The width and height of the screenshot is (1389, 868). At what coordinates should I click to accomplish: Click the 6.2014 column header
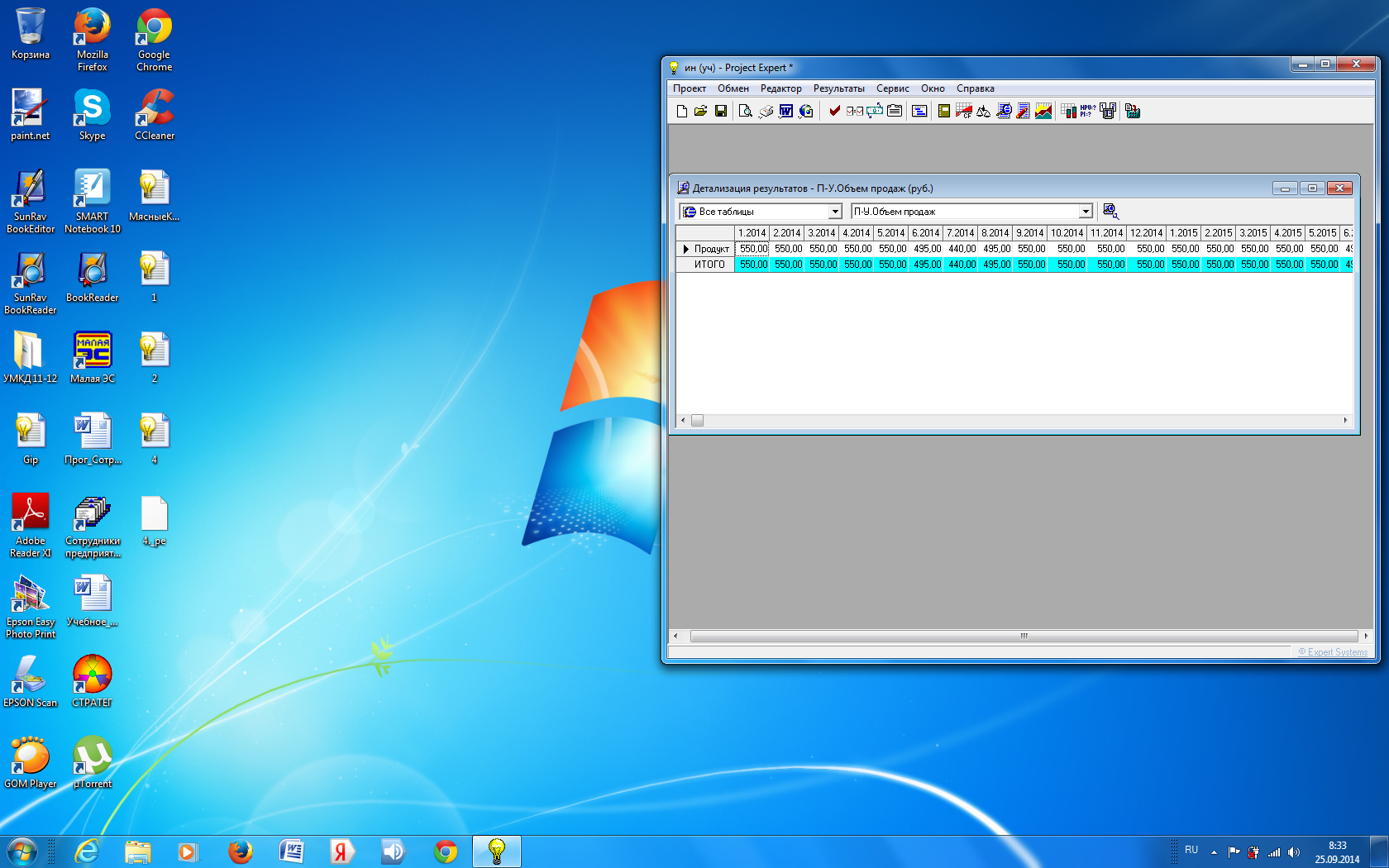click(926, 233)
